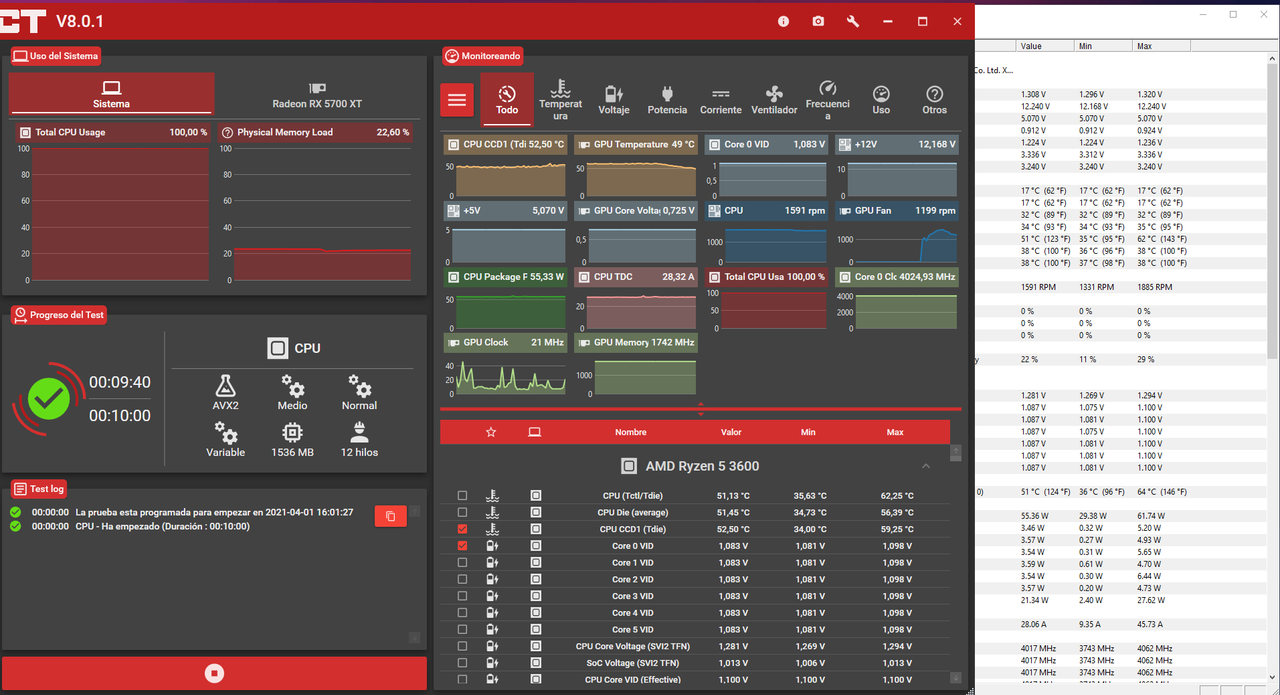The width and height of the screenshot is (1280, 695).
Task: Select the Ventilador monitoring tab
Action: coord(774,99)
